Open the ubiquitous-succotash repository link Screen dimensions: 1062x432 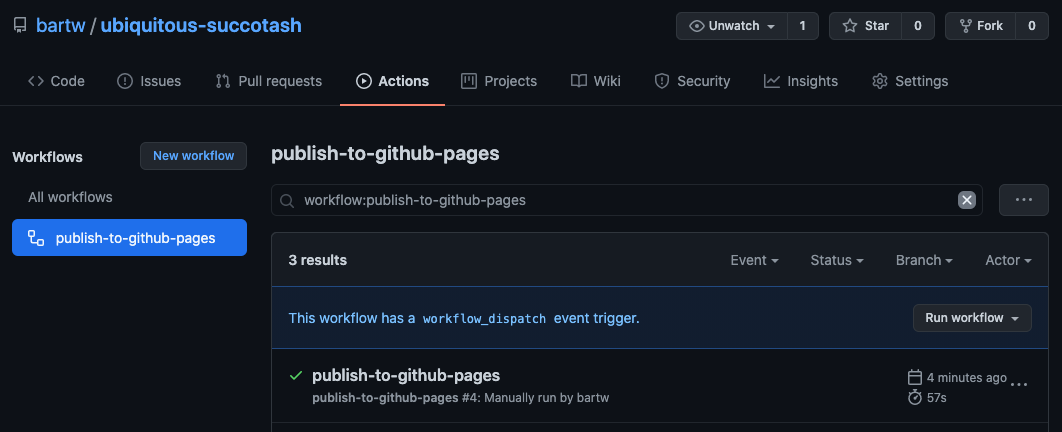tap(201, 26)
